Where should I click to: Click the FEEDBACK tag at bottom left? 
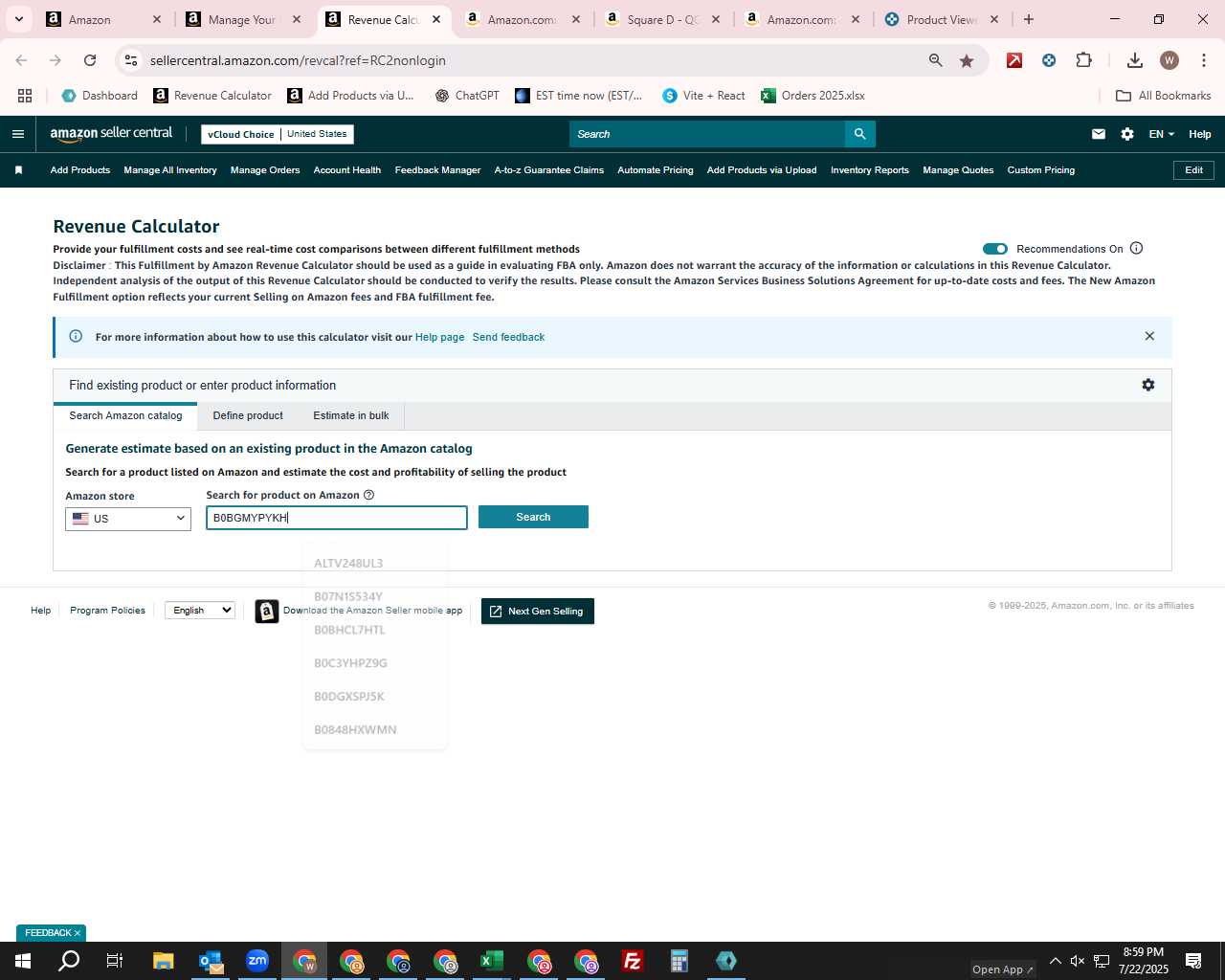tap(51, 932)
